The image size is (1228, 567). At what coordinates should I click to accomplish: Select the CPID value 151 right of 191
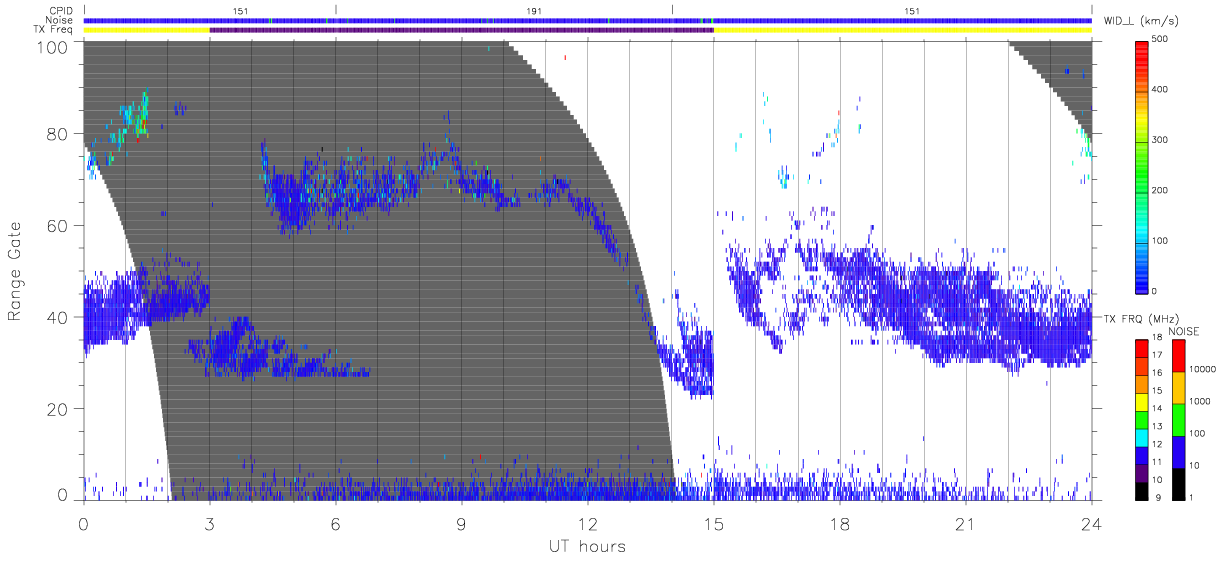[x=913, y=10]
